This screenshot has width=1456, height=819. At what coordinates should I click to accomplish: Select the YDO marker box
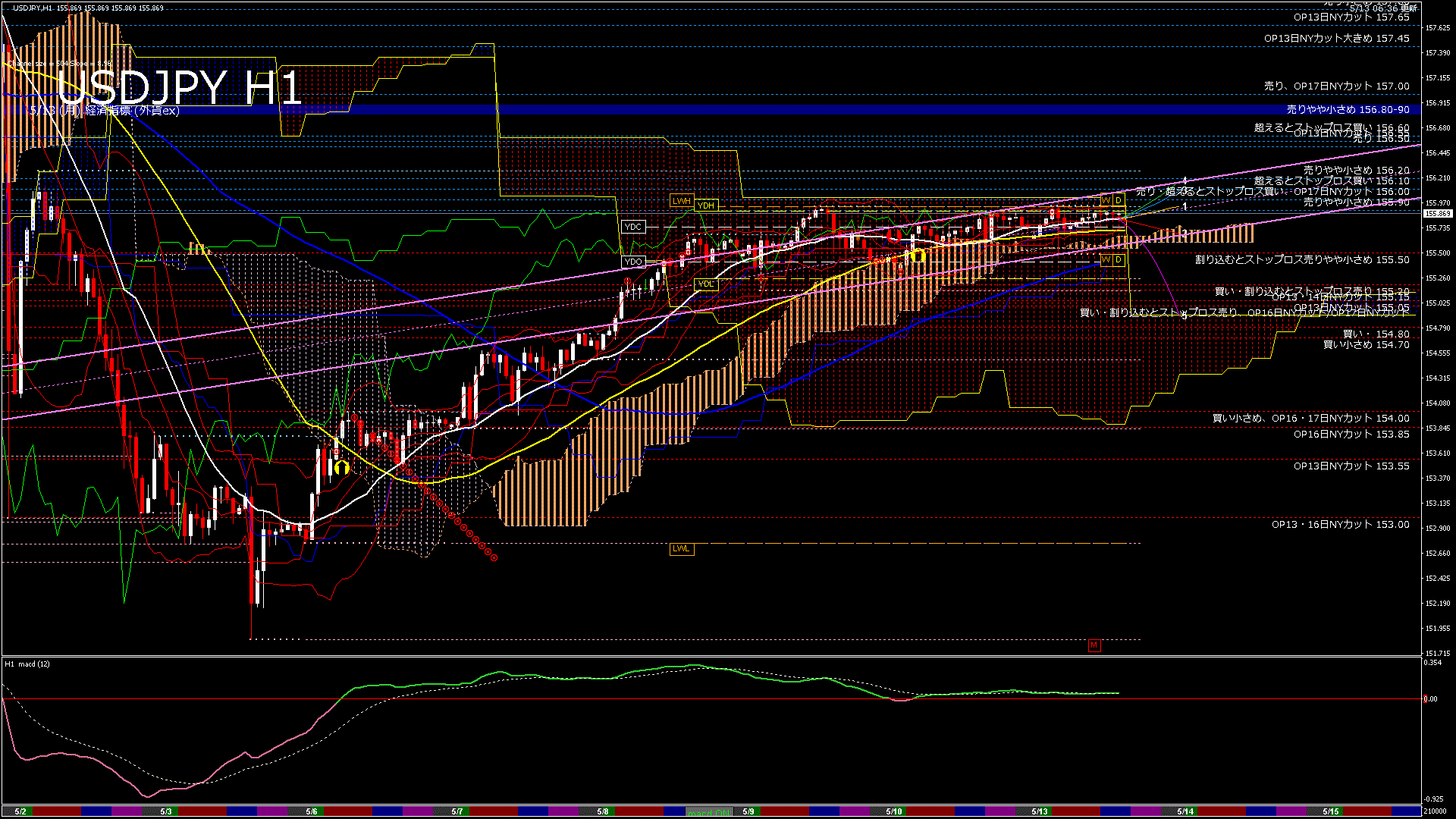pyautogui.click(x=632, y=262)
